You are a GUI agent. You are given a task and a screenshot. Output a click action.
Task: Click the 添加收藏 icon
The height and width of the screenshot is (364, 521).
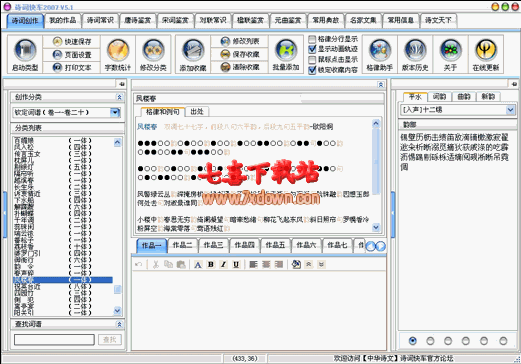(193, 54)
